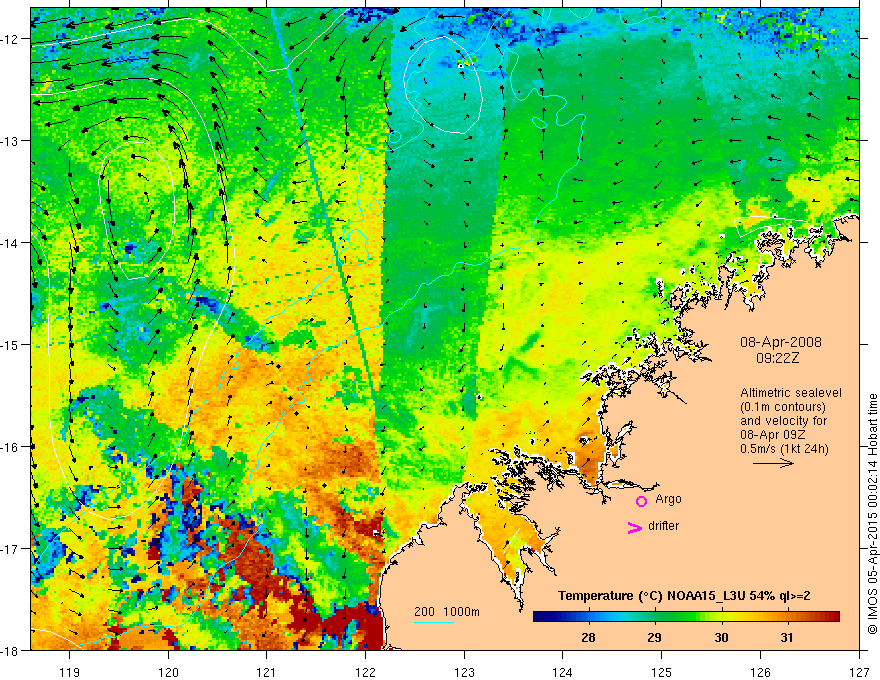
Task: Click the colorbar tick label 30
Action: [x=721, y=637]
